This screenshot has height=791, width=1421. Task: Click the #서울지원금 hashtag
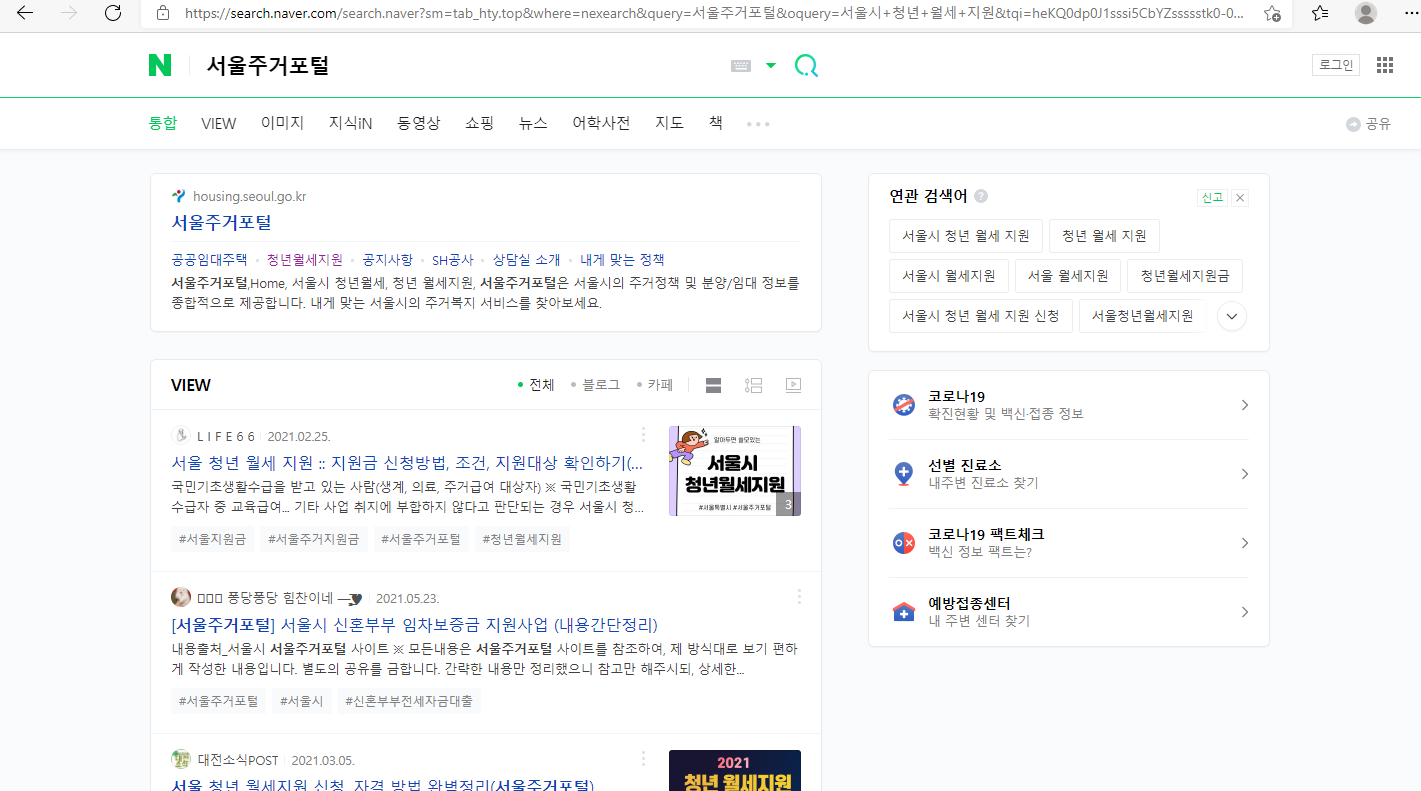pos(212,539)
